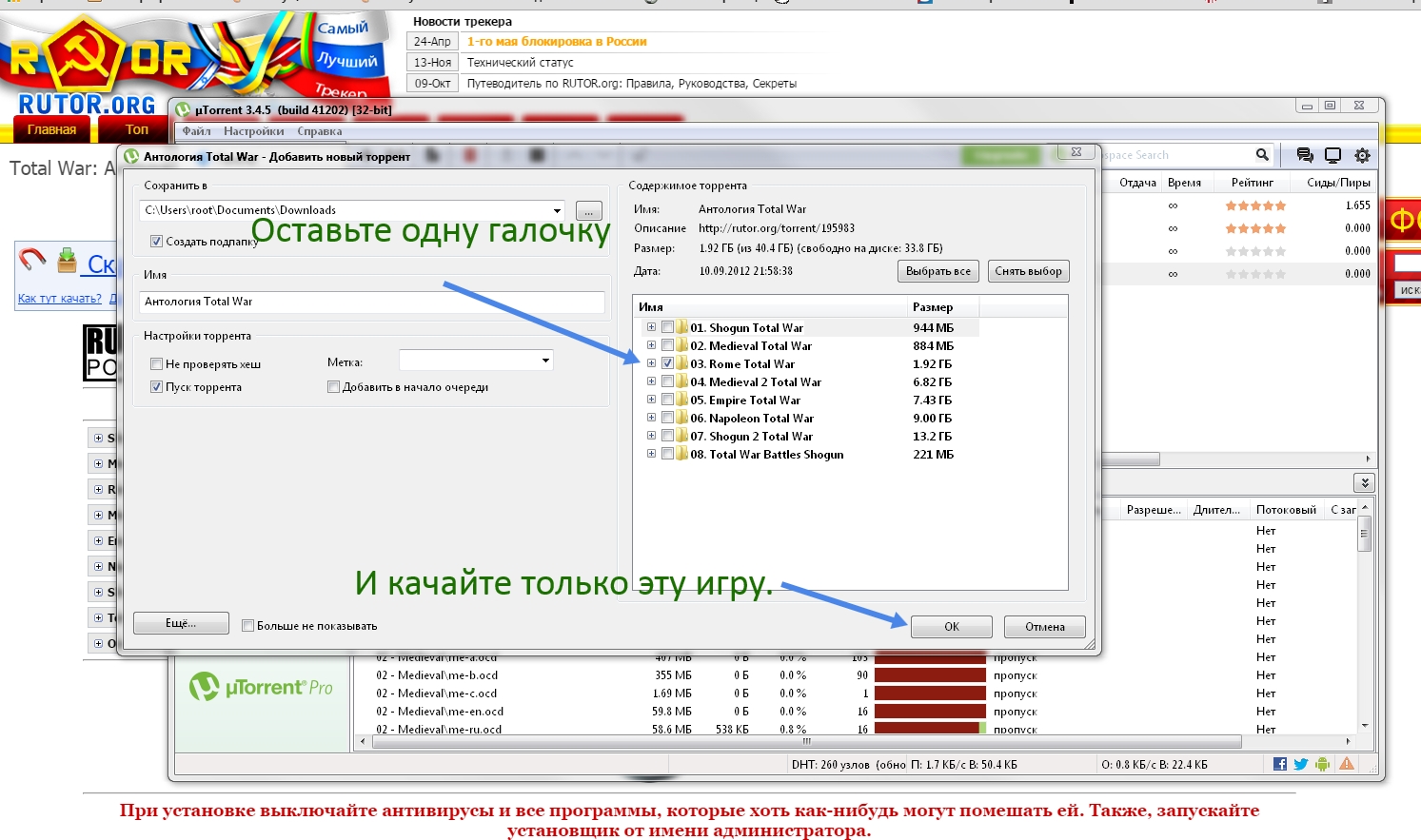Click the download progress bar for me-ru.ocd
The height and width of the screenshot is (840, 1421).
pos(931,729)
